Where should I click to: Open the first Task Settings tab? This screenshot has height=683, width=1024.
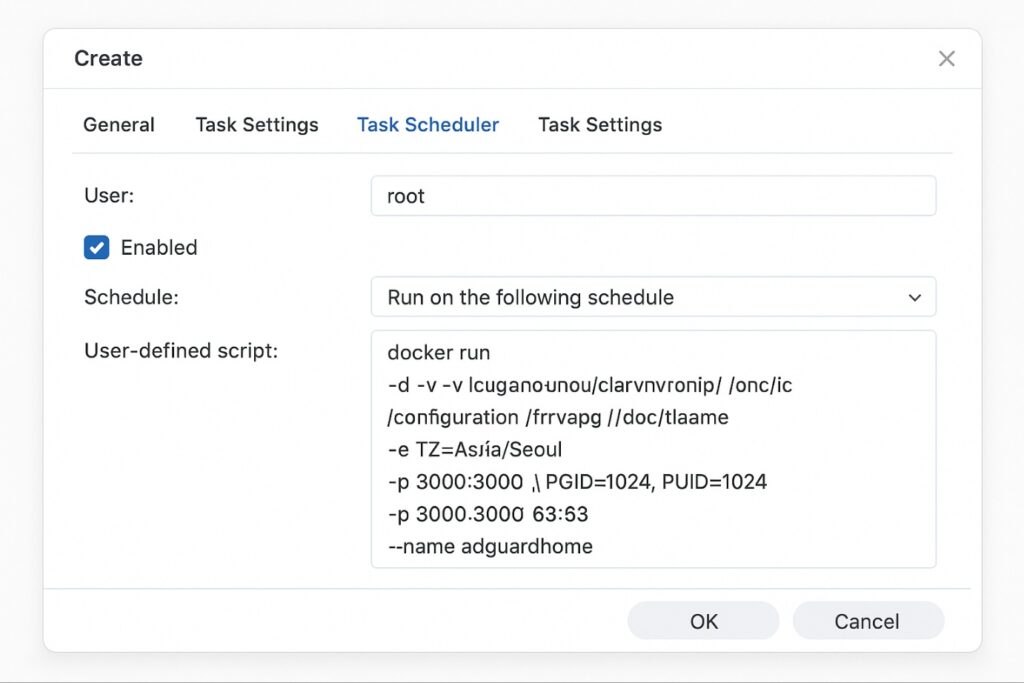[256, 124]
